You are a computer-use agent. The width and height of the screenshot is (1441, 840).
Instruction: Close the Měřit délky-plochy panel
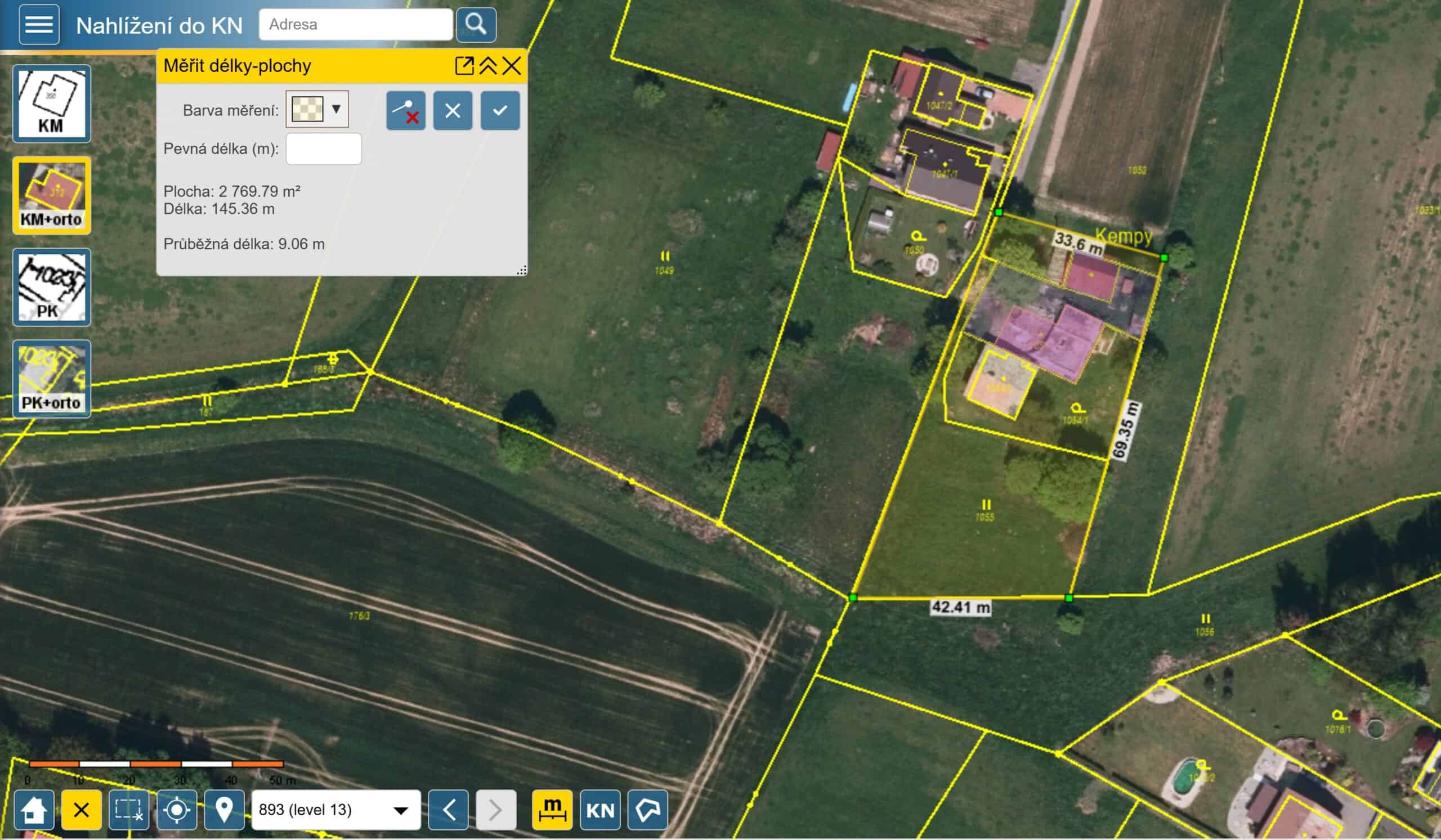pos(511,66)
